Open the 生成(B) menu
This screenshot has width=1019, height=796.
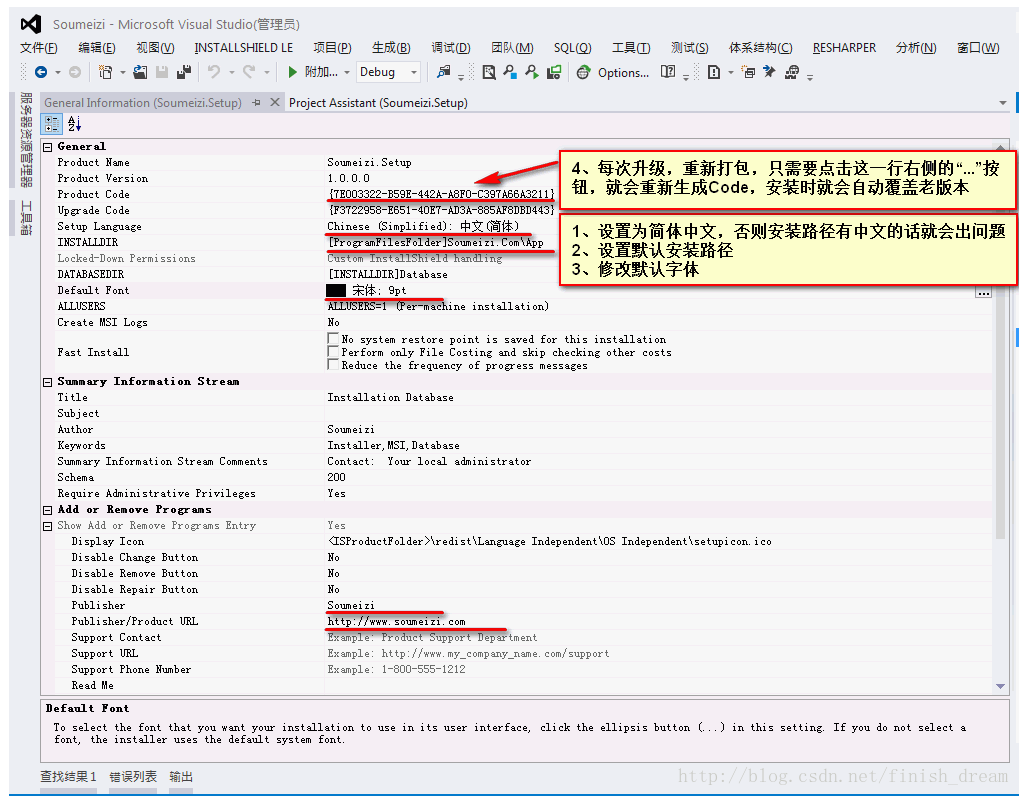pyautogui.click(x=391, y=48)
